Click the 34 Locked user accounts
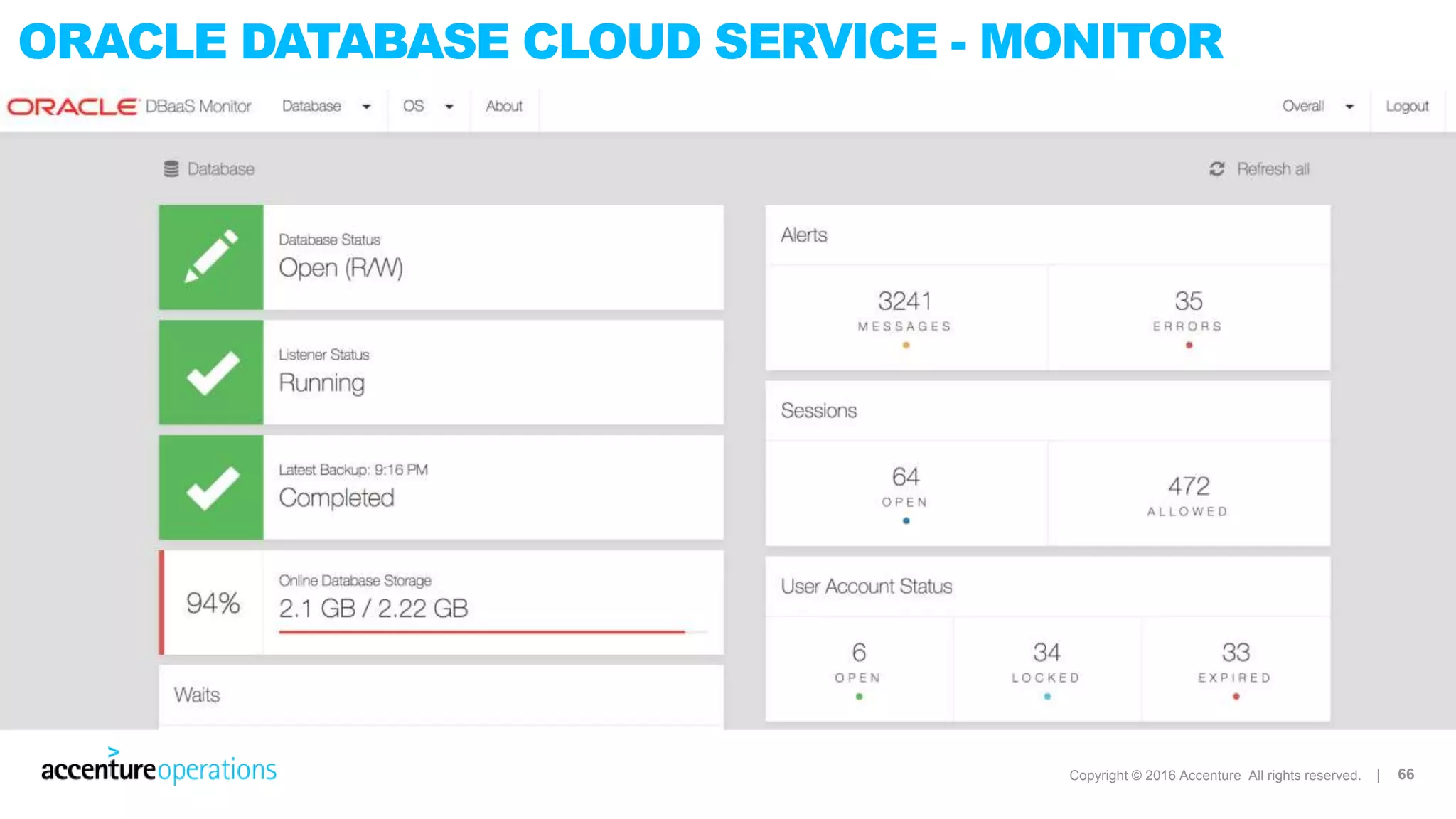This screenshot has width=1456, height=819. 1046,663
